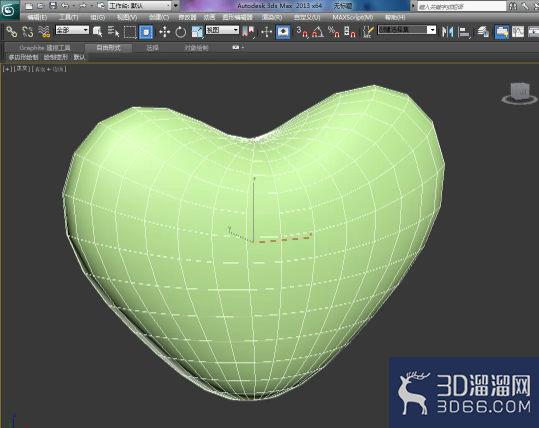
Task: Click the binoculars search icon
Action: click(x=513, y=6)
